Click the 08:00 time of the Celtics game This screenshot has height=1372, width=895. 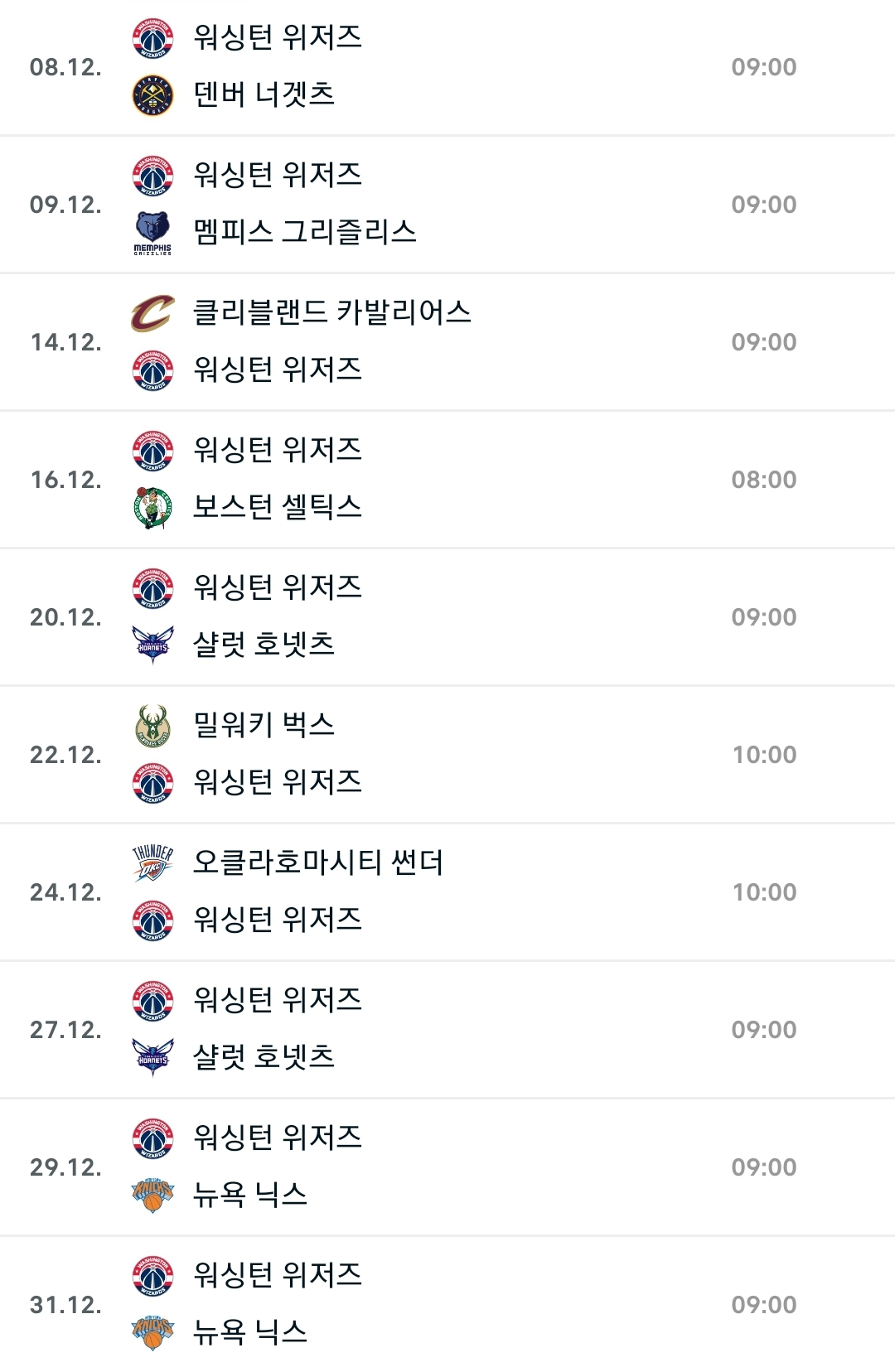[x=763, y=480]
